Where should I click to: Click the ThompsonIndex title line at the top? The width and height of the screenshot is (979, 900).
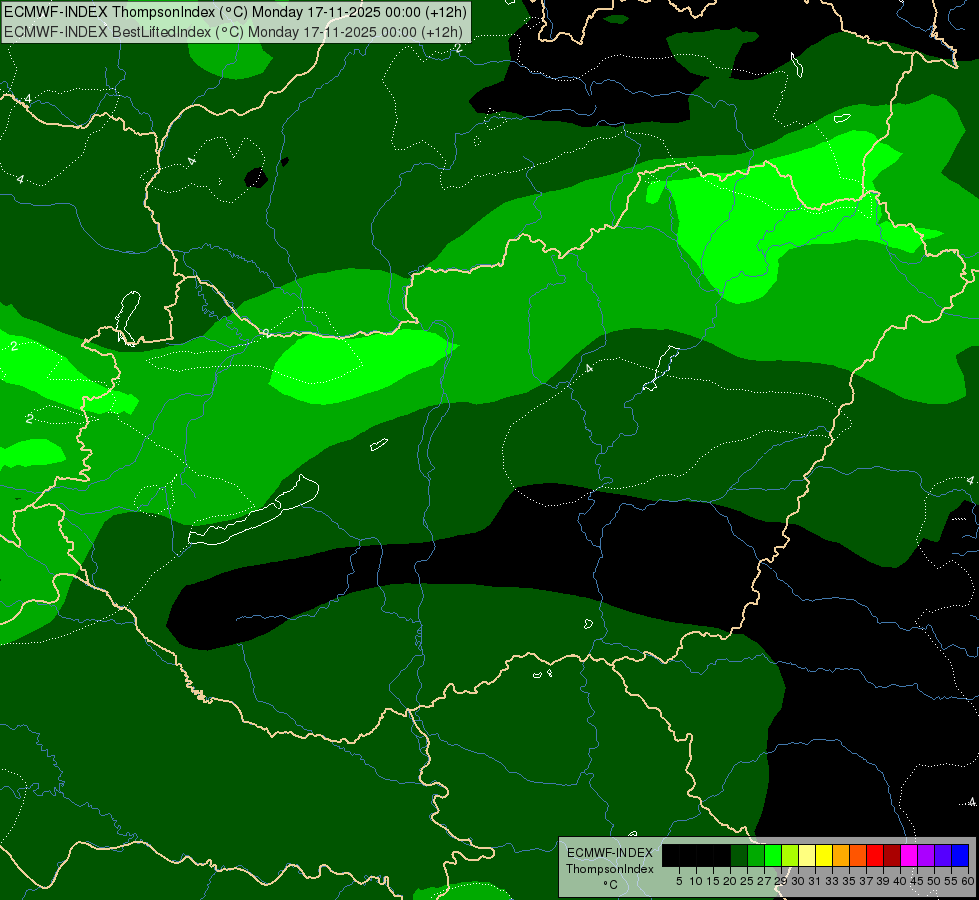235,12
